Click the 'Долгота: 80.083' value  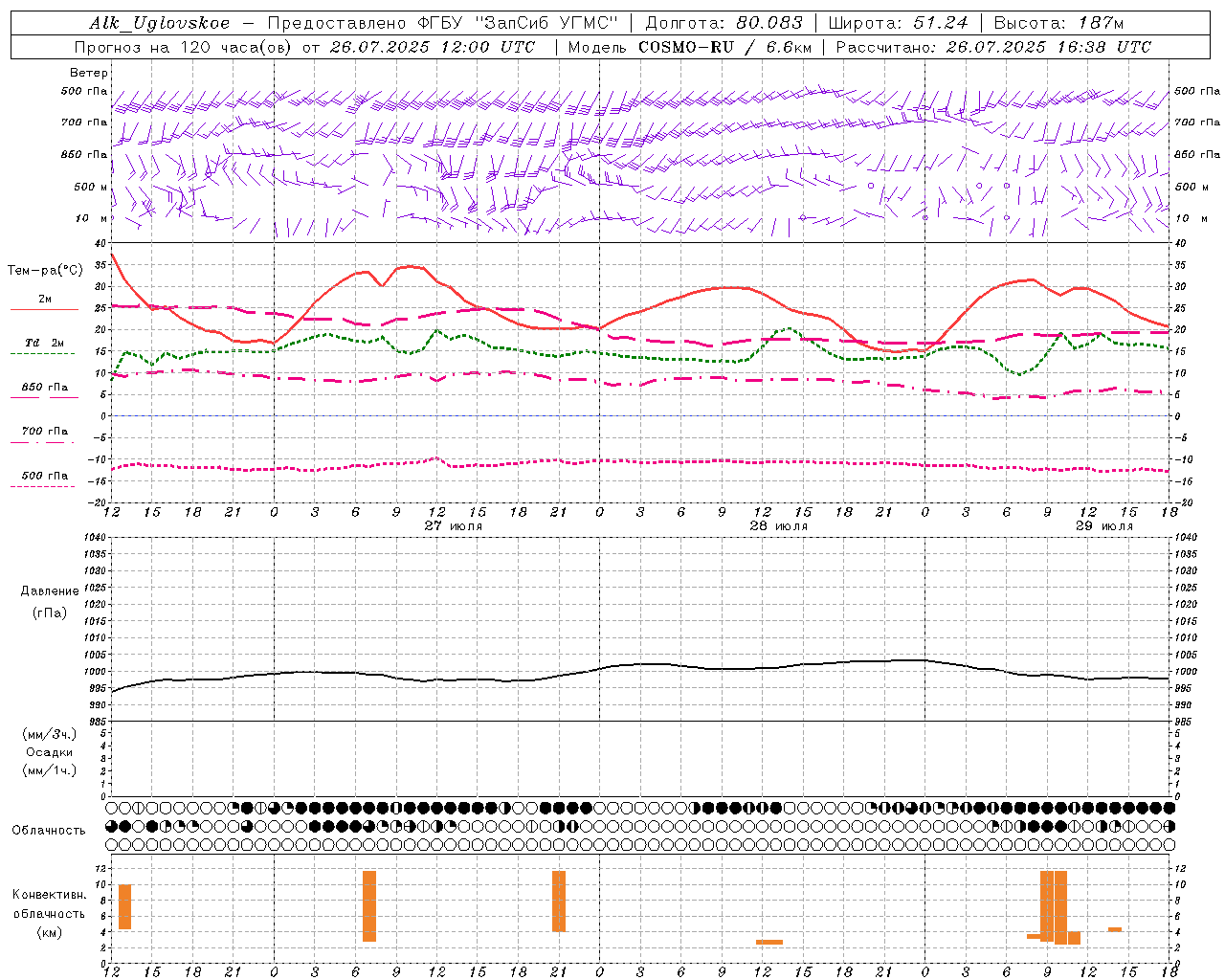click(724, 23)
